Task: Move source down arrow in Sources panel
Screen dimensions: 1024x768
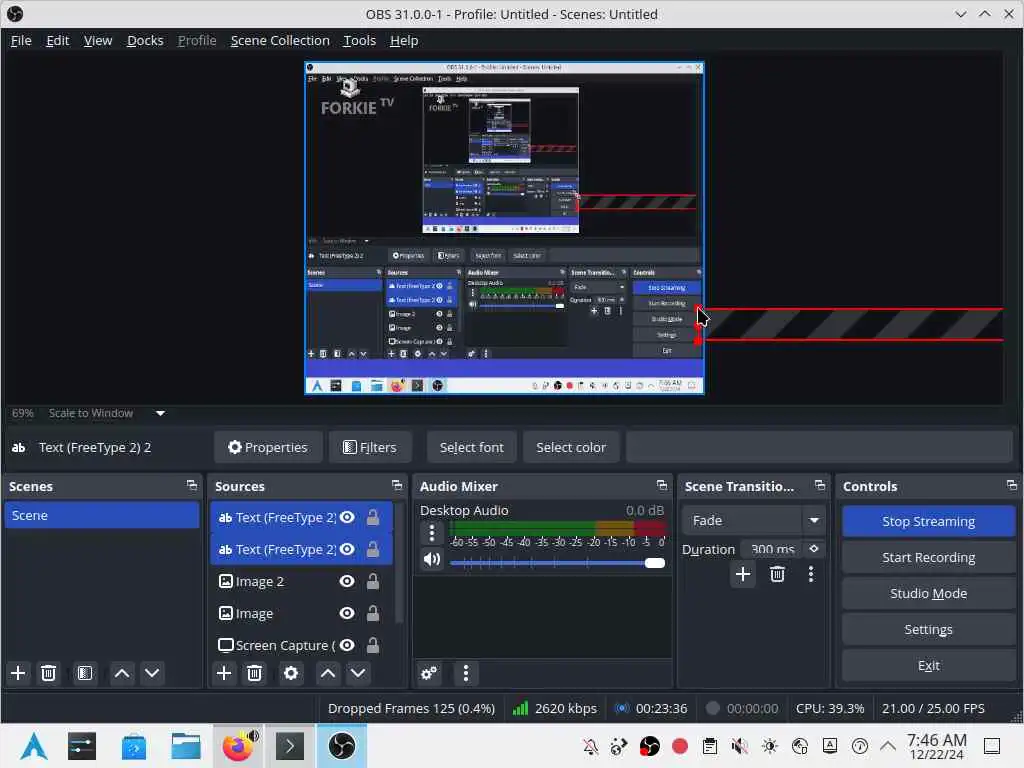Action: point(358,673)
